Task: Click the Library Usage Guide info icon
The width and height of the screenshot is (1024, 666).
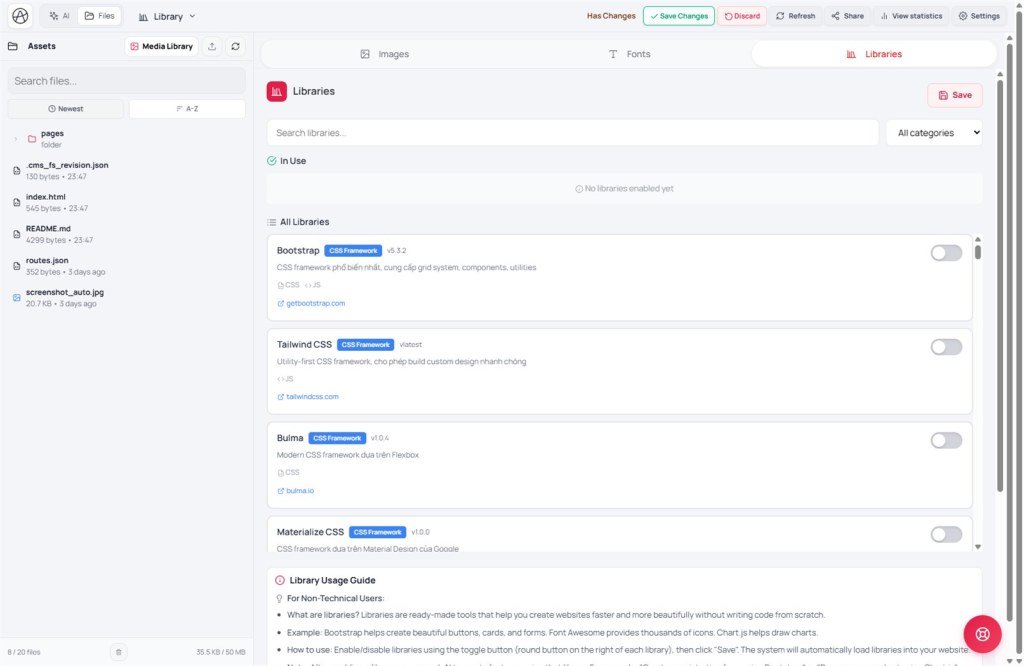Action: 280,580
